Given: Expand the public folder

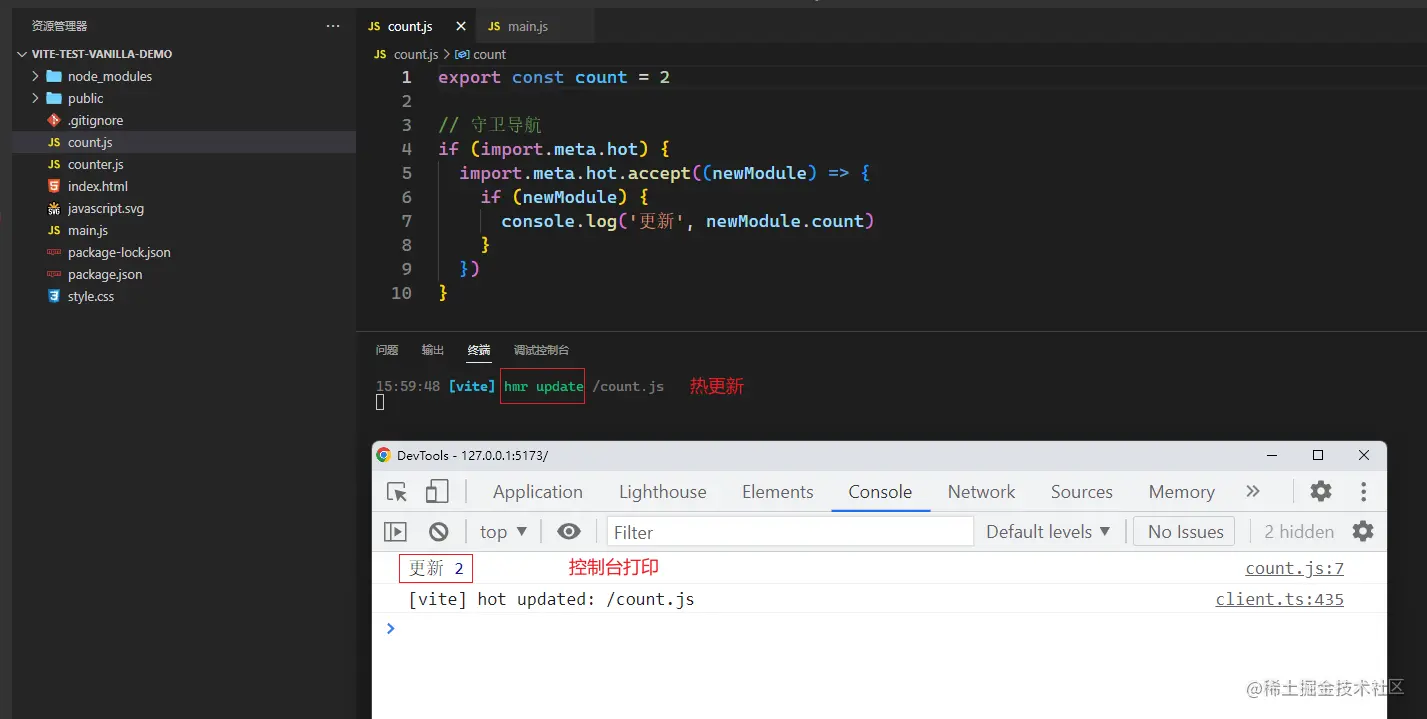Looking at the screenshot, I should 86,98.
